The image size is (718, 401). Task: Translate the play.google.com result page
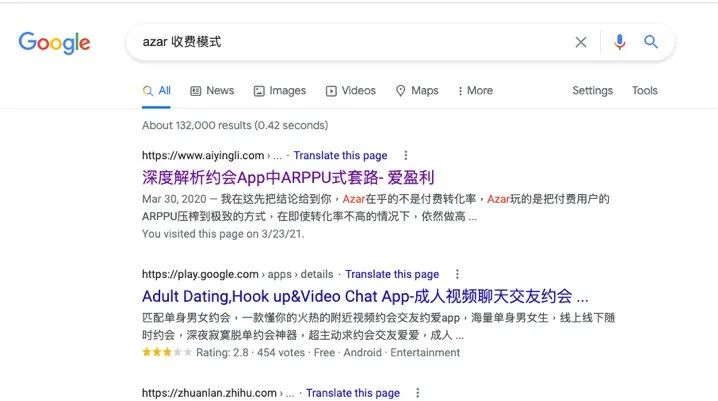pyautogui.click(x=392, y=274)
